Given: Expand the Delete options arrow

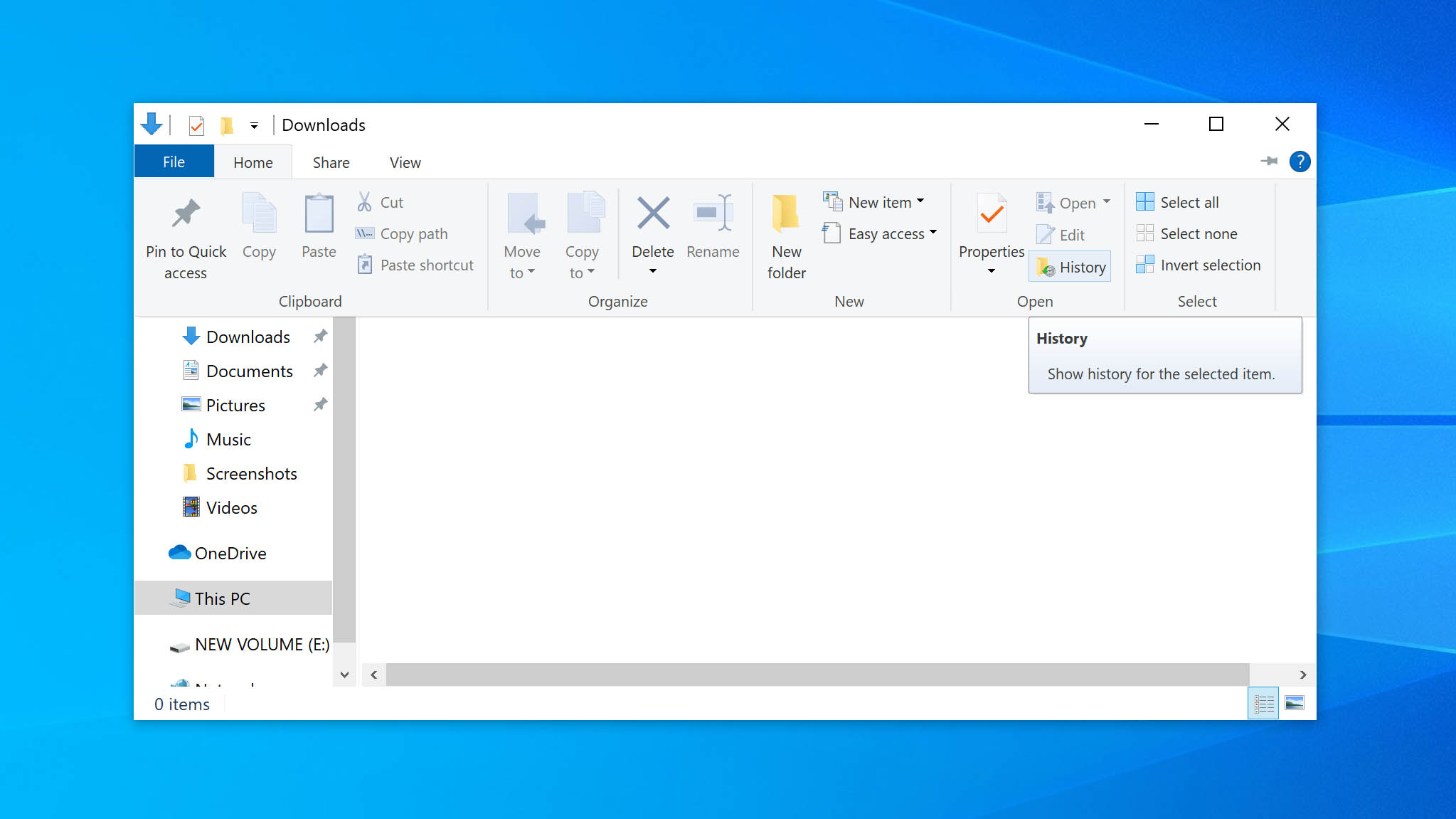Looking at the screenshot, I should click(x=653, y=271).
